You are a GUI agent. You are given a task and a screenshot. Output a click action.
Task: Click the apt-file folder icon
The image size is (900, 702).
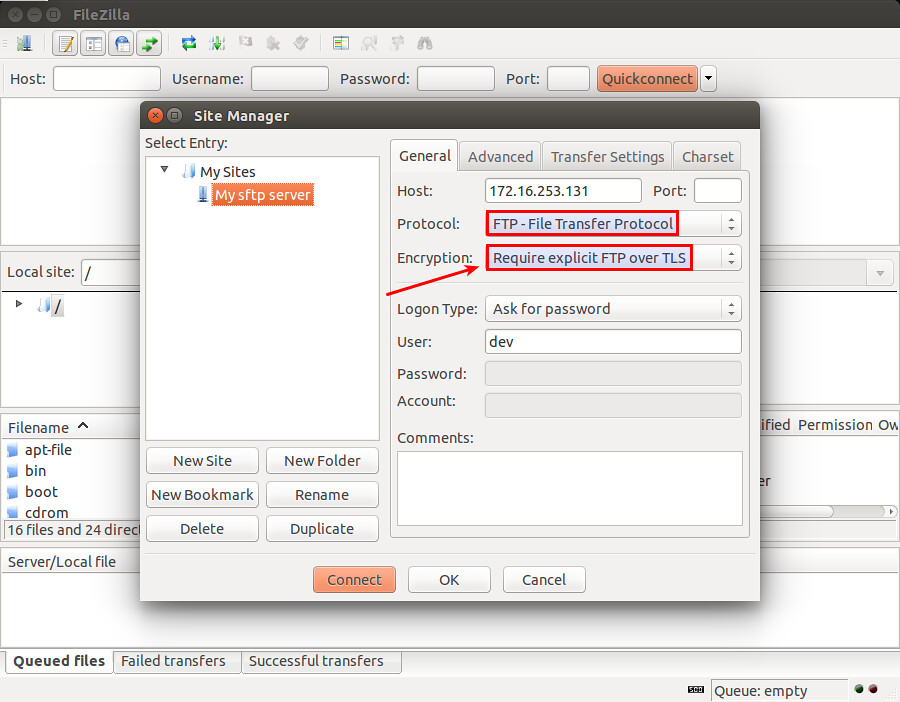click(x=13, y=450)
